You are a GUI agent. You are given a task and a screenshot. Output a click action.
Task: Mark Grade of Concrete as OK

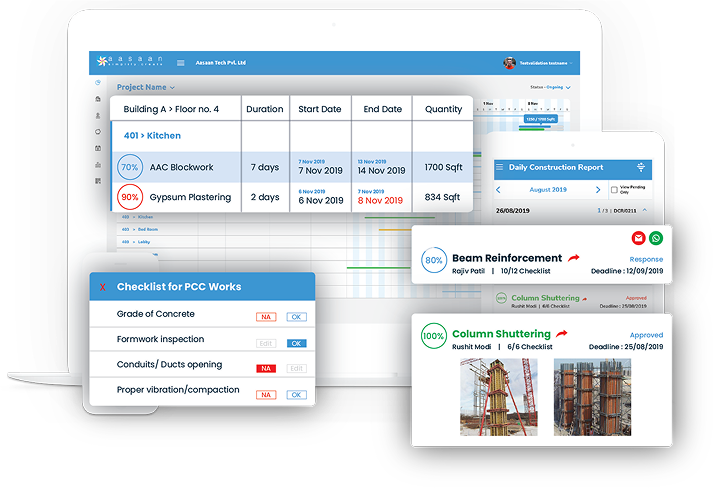pyautogui.click(x=296, y=316)
